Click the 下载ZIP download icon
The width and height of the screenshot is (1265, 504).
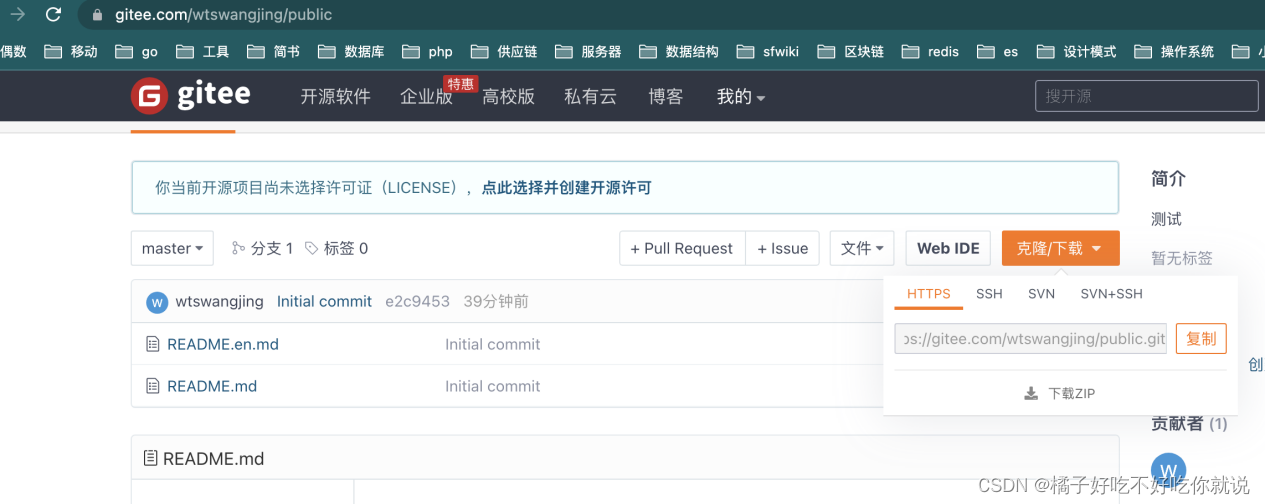click(x=1031, y=394)
